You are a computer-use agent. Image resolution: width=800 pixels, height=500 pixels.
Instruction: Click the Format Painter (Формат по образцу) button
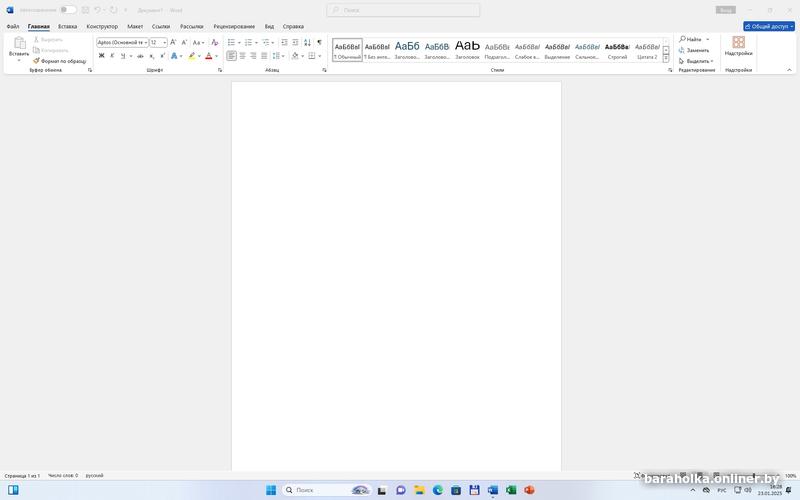coord(60,61)
